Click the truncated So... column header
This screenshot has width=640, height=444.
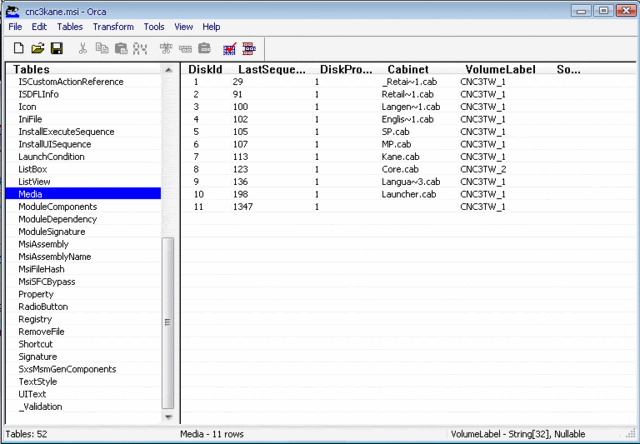(x=569, y=69)
